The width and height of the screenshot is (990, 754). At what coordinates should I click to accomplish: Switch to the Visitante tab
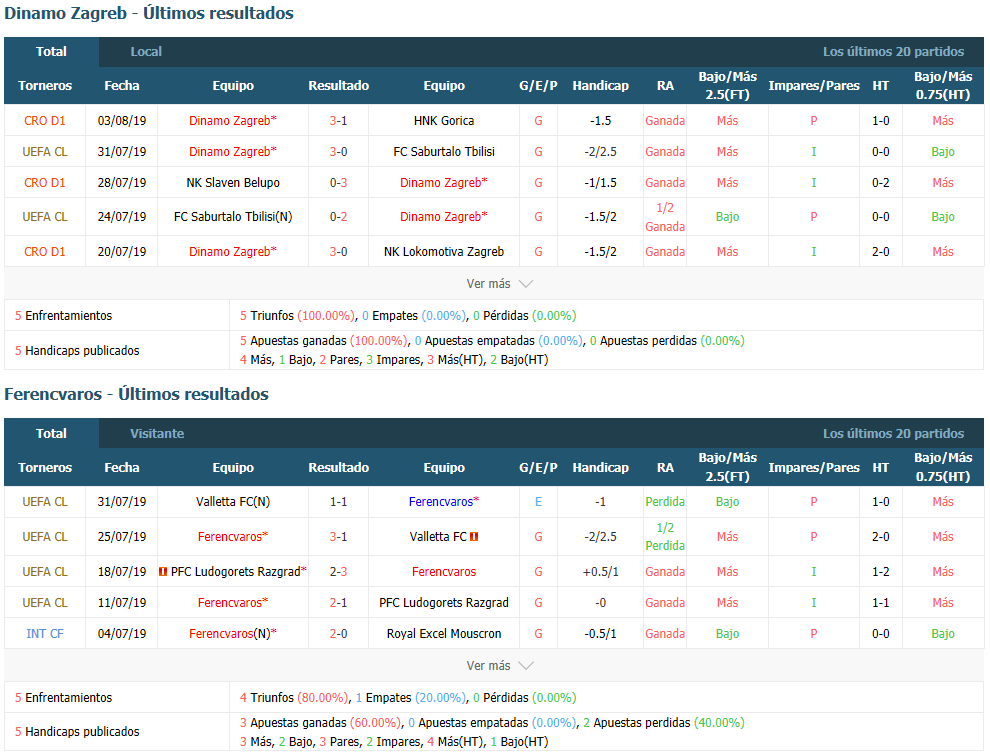point(157,434)
